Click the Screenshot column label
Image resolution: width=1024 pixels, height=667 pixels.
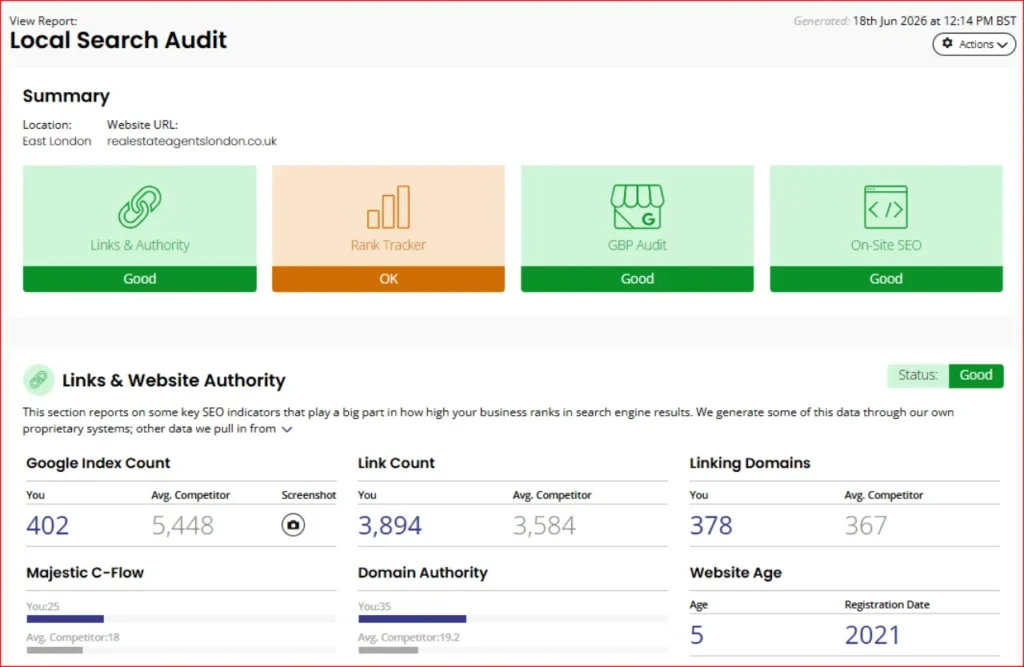(309, 495)
